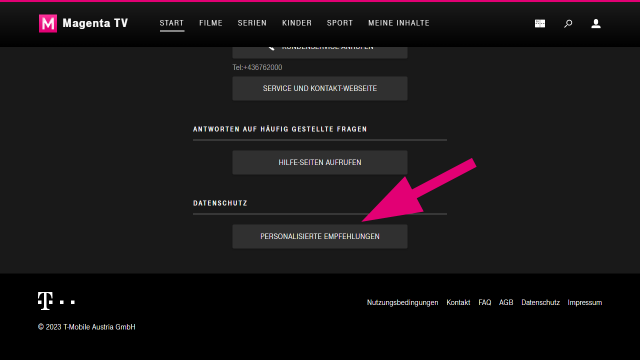Select KINDER in the navigation

[x=297, y=23]
